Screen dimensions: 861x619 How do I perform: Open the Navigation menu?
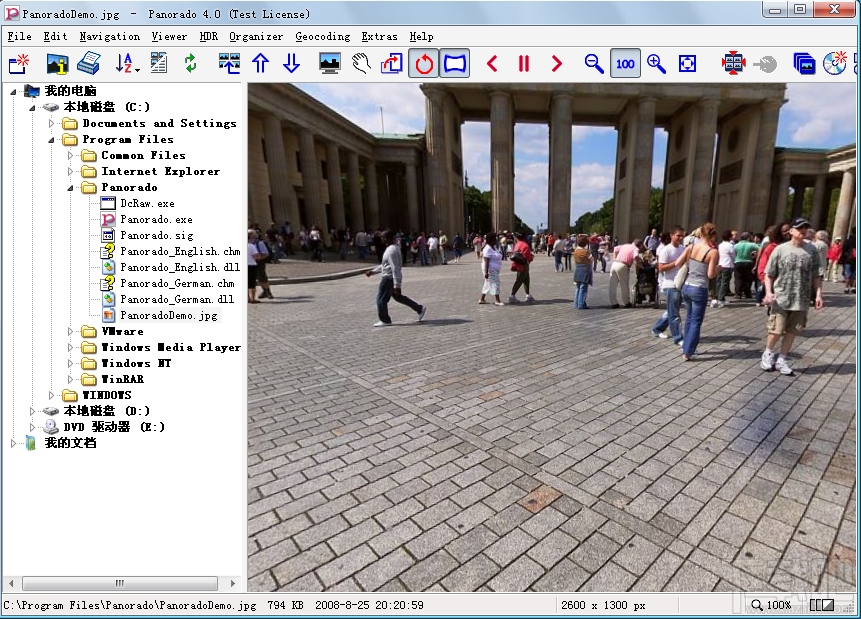tap(110, 37)
